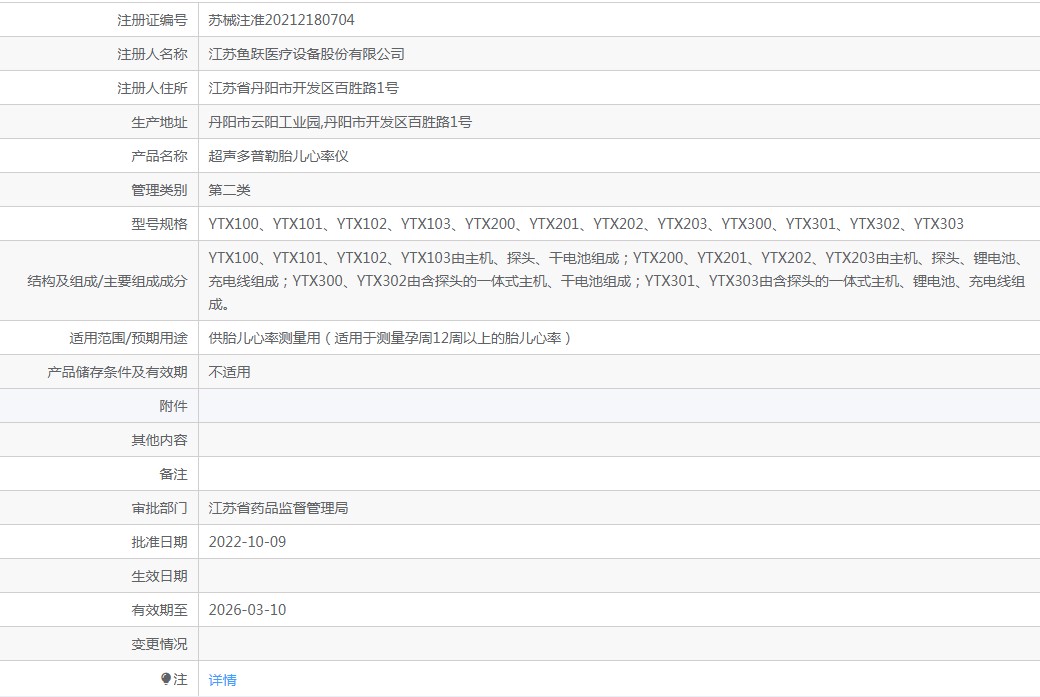Click the 批准日期 label
The width and height of the screenshot is (1040, 697).
(x=159, y=542)
